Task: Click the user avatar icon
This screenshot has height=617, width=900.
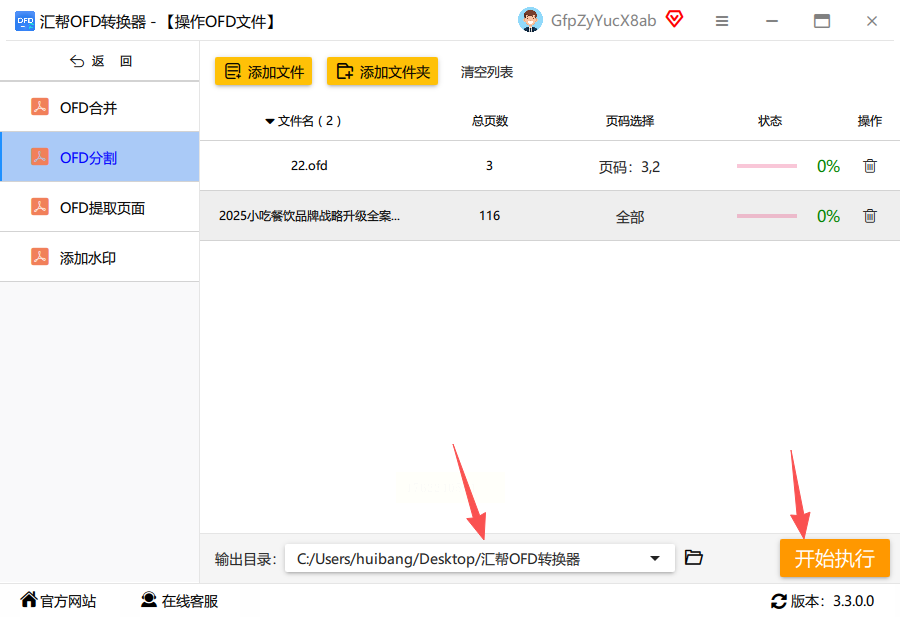Action: tap(530, 20)
